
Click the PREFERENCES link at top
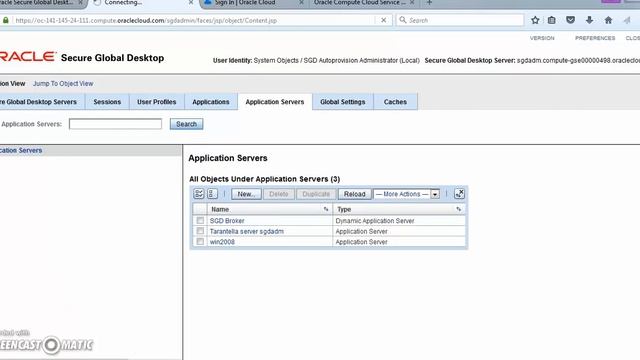[x=595, y=38]
